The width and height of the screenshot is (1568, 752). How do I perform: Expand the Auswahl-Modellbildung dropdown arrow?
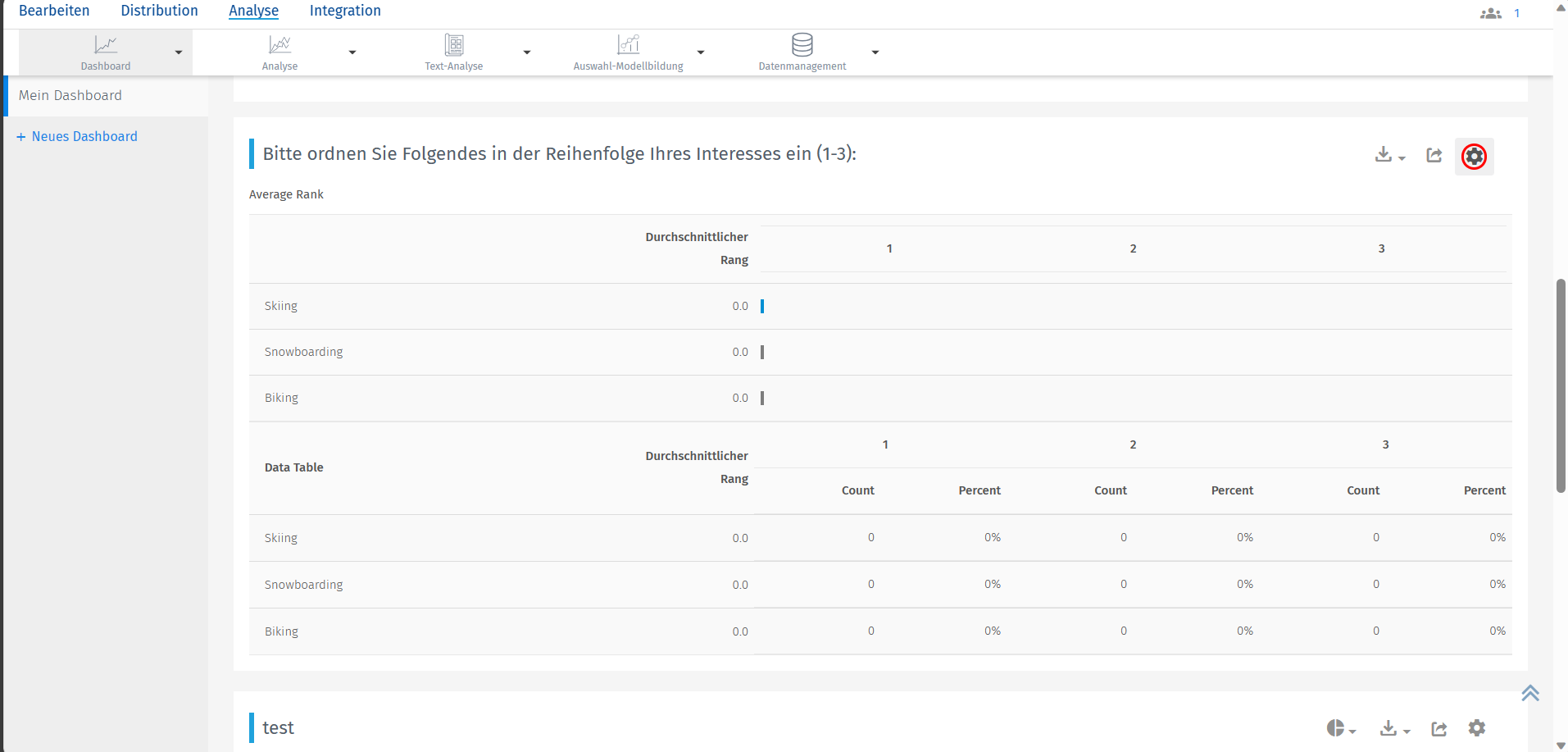[701, 52]
